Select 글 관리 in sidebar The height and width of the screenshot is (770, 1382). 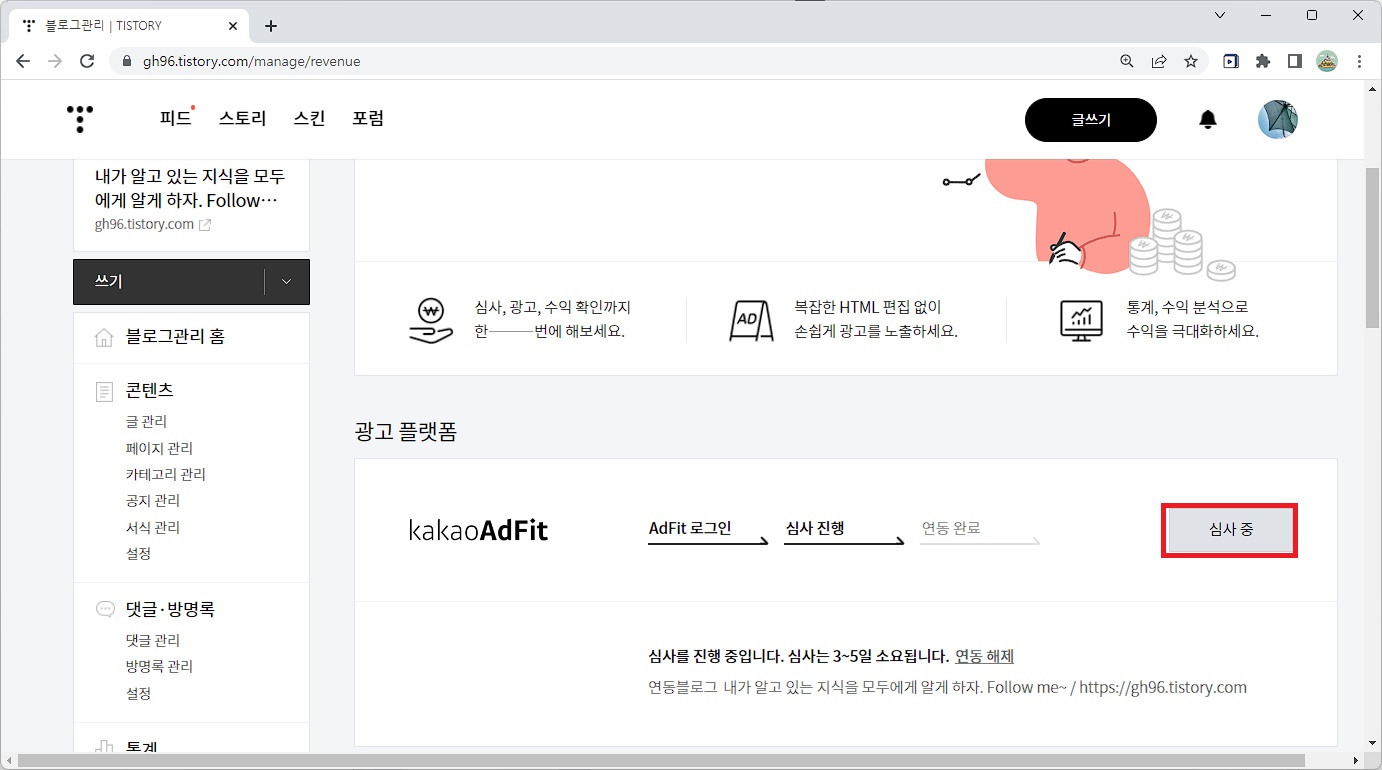146,422
